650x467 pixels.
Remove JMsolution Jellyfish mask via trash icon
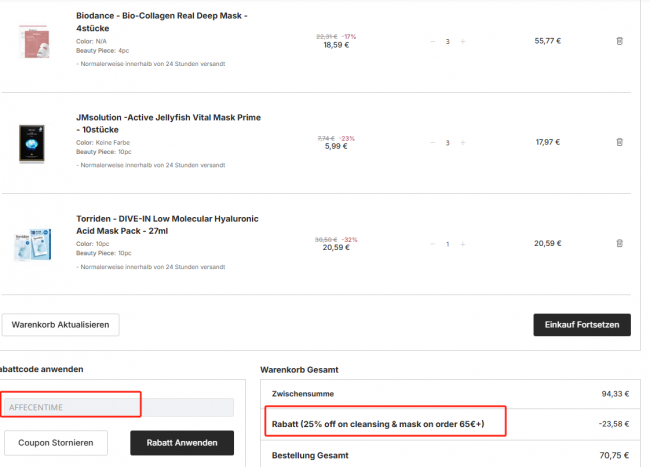[x=619, y=142]
